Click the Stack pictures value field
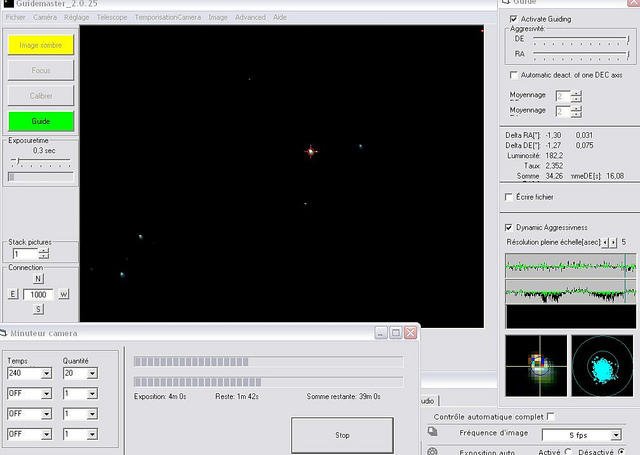 point(25,254)
